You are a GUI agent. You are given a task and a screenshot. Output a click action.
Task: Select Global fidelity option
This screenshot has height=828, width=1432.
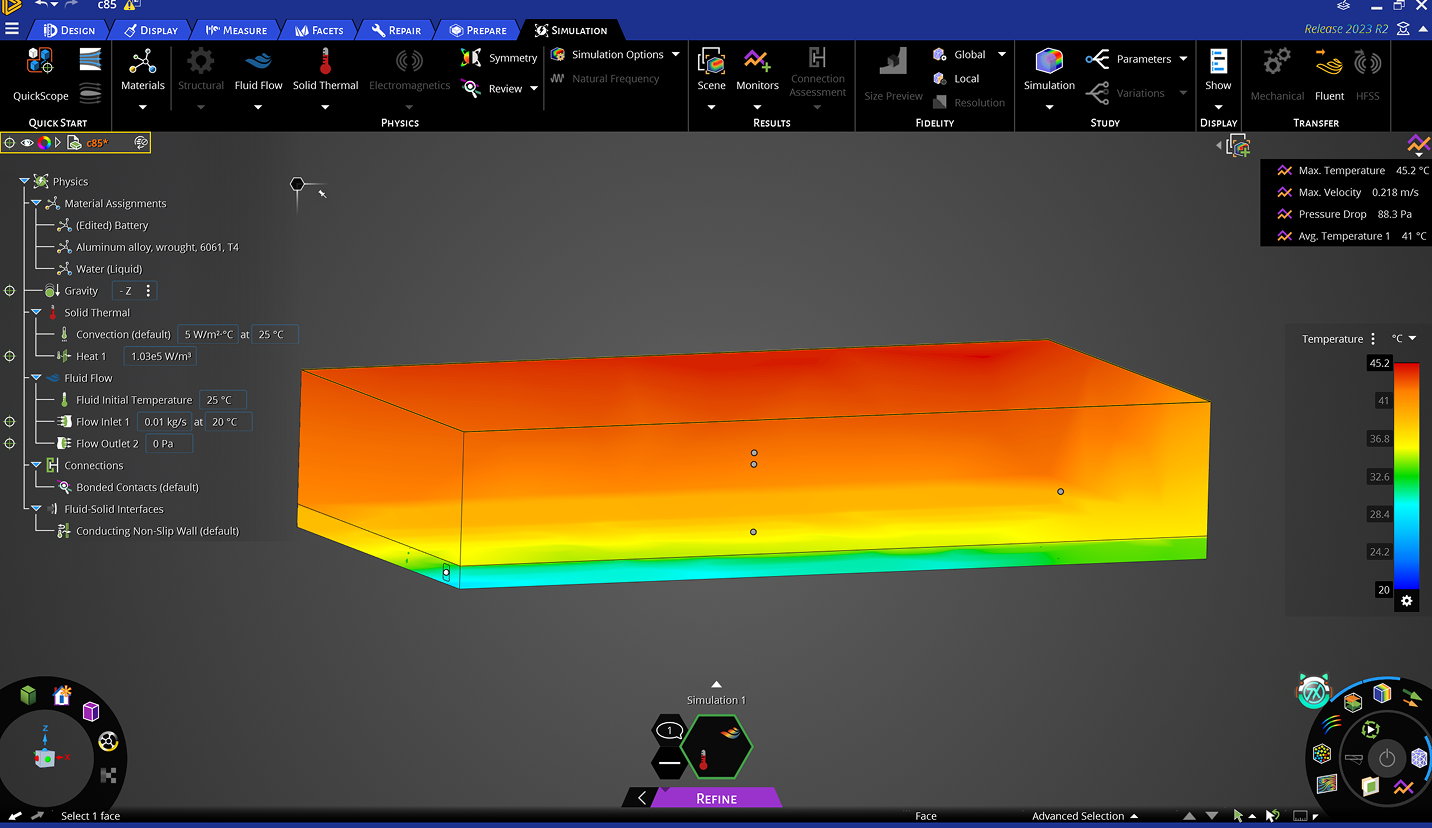click(x=959, y=54)
